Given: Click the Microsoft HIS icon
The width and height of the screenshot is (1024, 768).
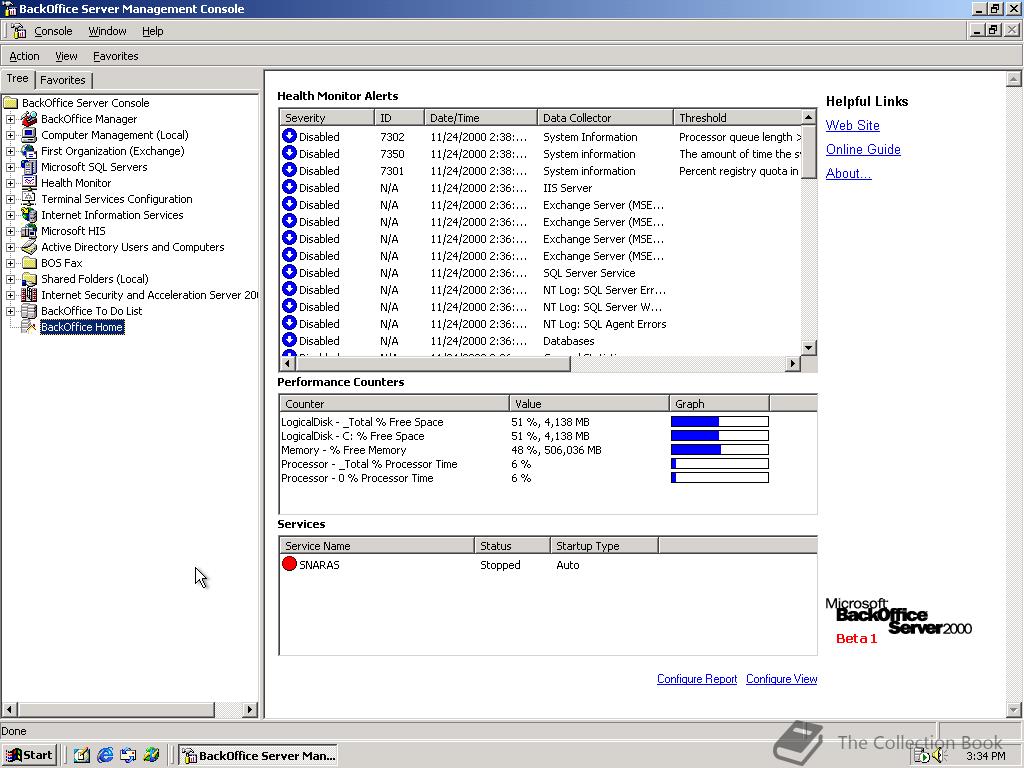Looking at the screenshot, I should click(29, 231).
